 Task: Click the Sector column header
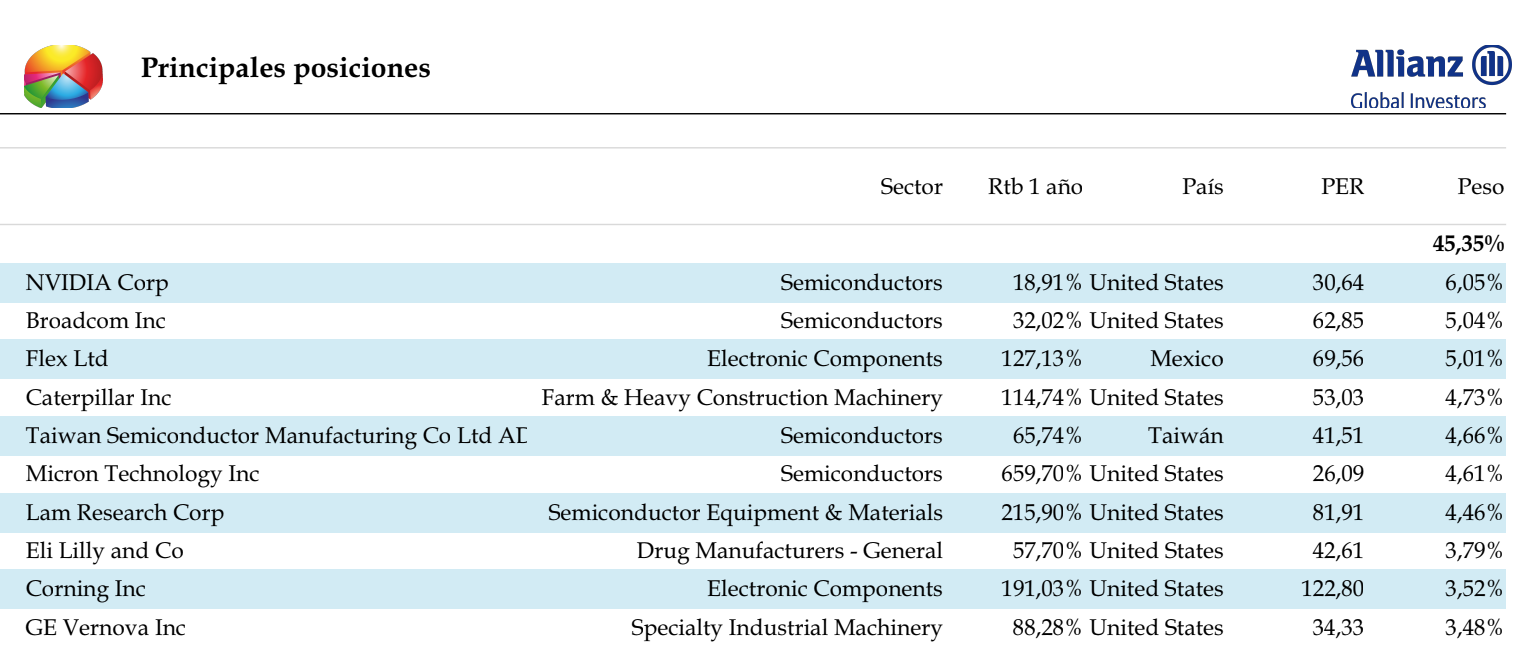[911, 187]
